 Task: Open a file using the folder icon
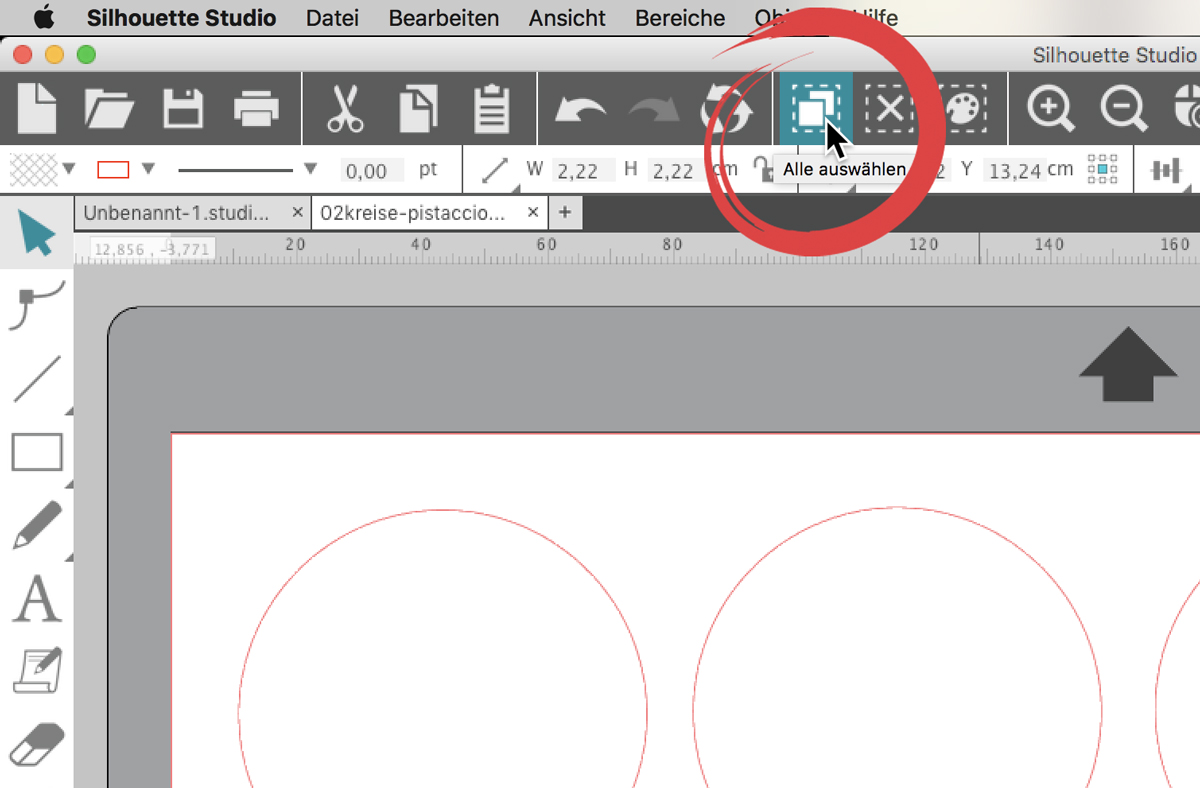pyautogui.click(x=109, y=109)
